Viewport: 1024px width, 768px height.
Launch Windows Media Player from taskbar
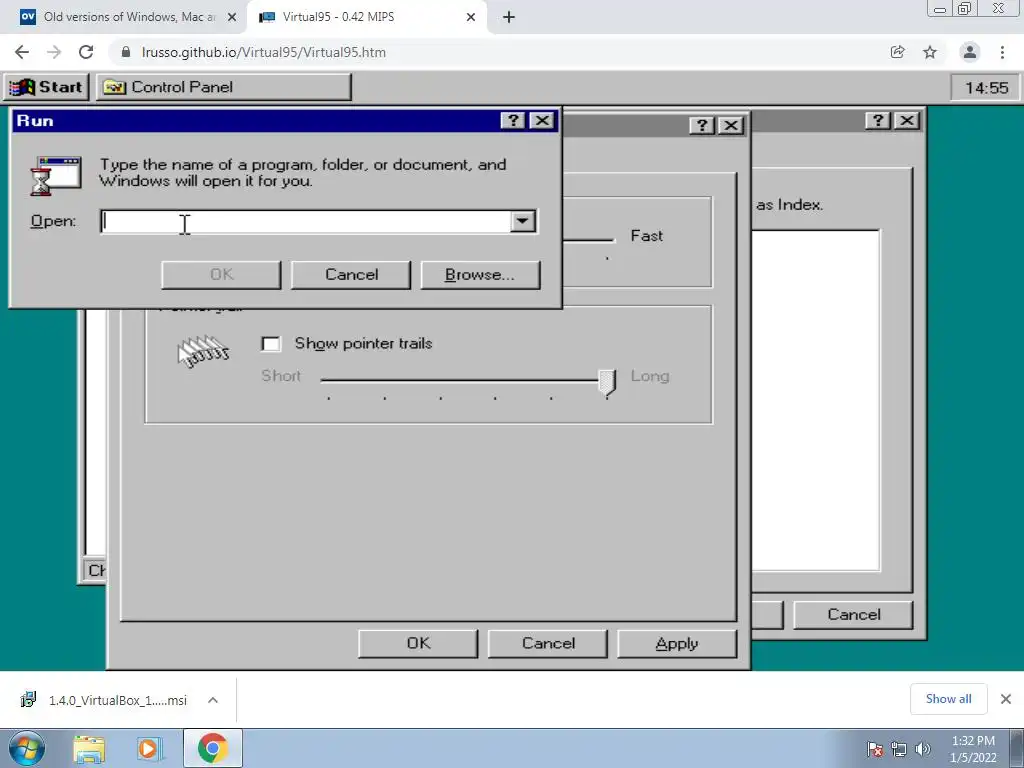tap(150, 749)
